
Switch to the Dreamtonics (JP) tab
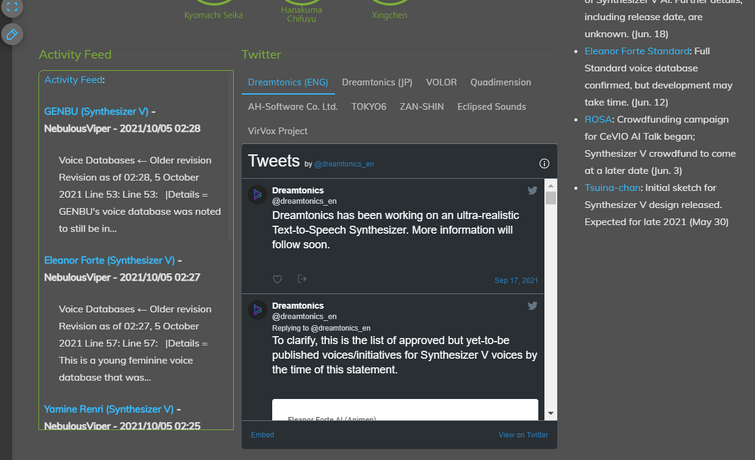(377, 82)
